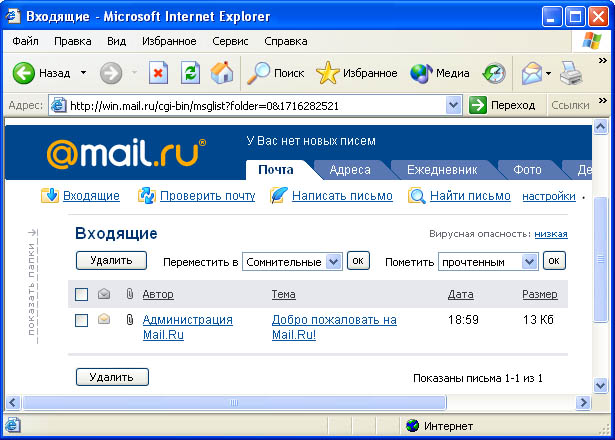The height and width of the screenshot is (440, 615).
Task: Click the Найти письмо link
Action: pos(470,195)
